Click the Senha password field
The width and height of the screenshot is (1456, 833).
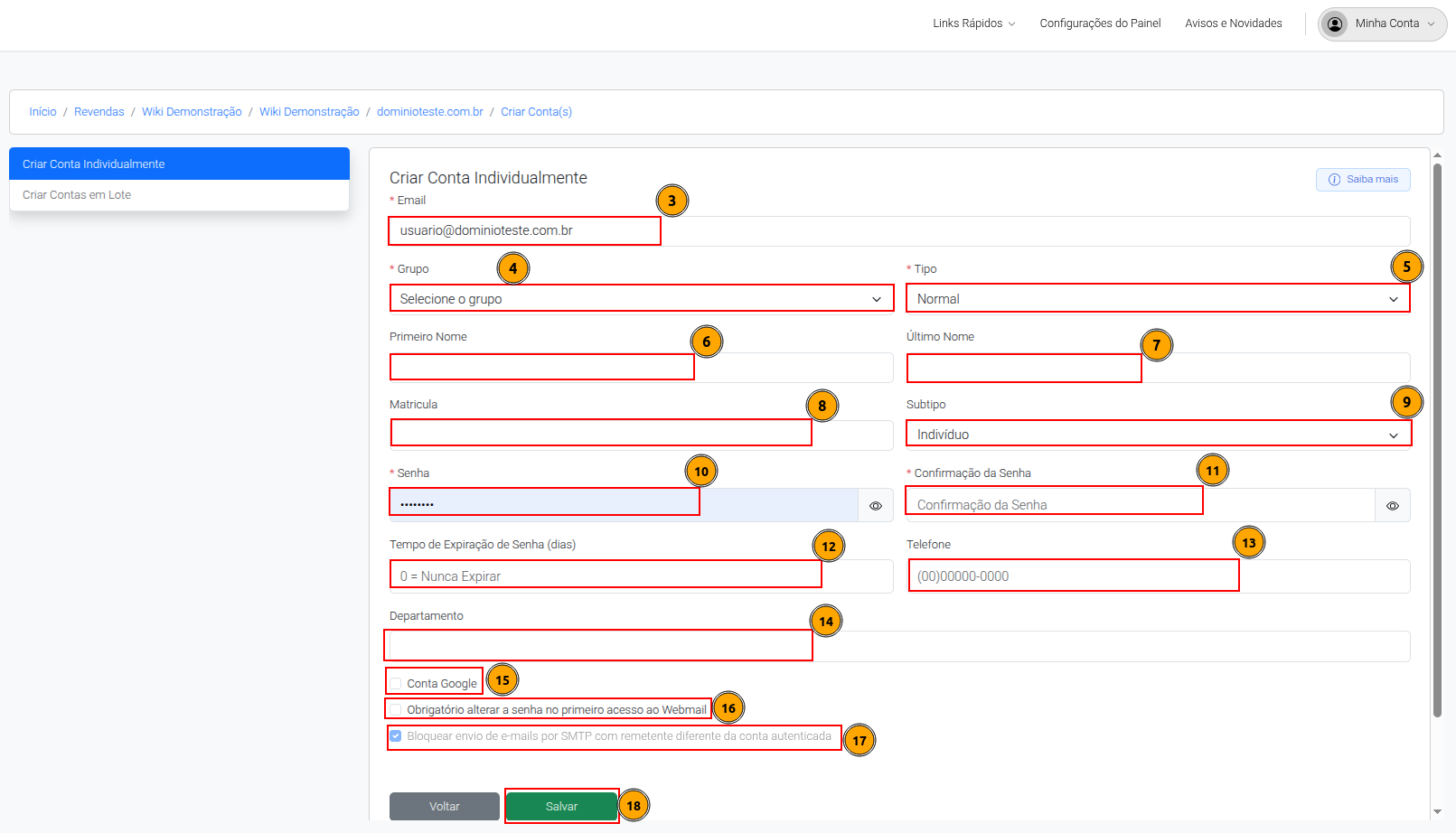point(624,505)
